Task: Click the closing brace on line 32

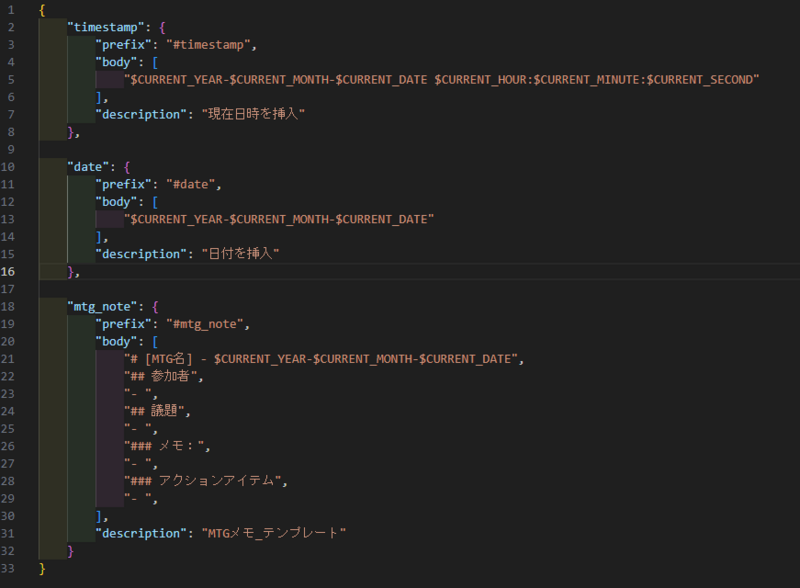Action: 70,551
